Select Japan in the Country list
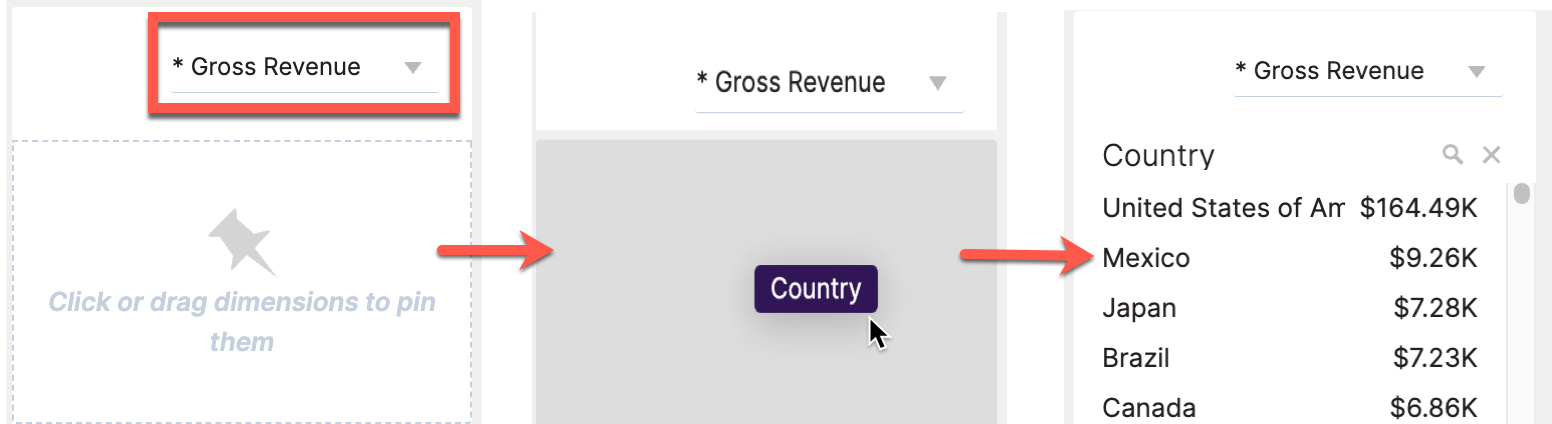The width and height of the screenshot is (1552, 424). click(x=1139, y=307)
